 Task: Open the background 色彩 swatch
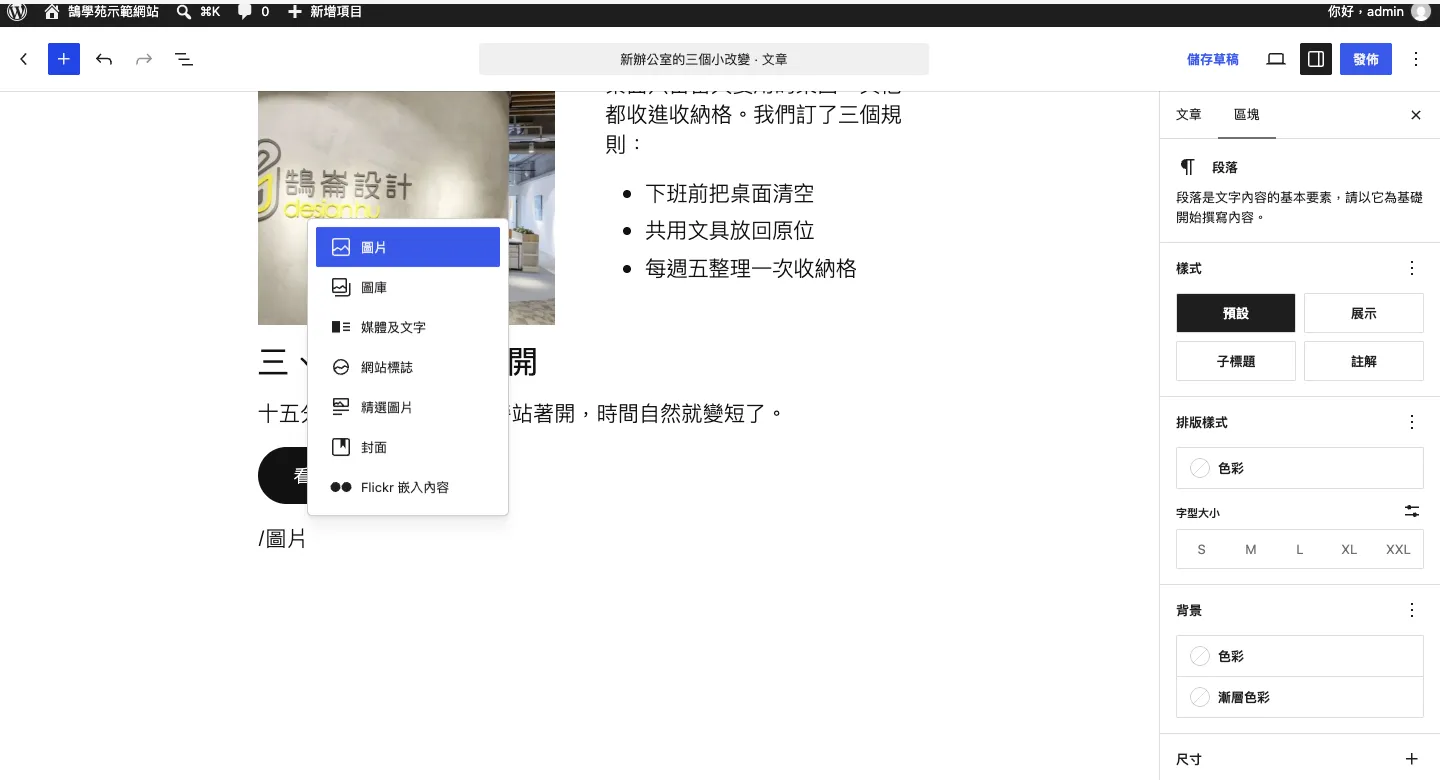pos(1300,656)
